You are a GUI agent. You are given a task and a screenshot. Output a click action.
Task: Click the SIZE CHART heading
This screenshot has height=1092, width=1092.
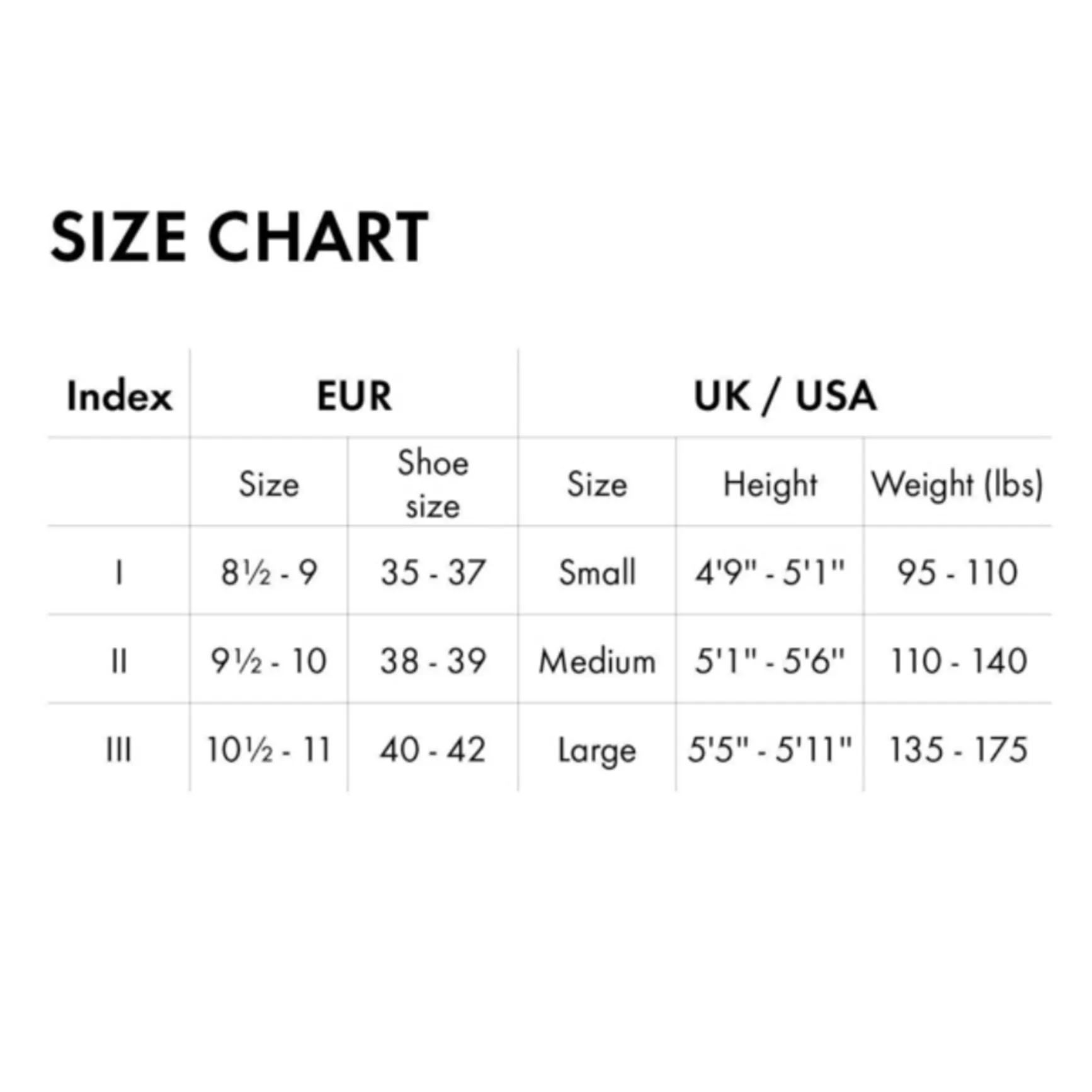click(x=239, y=237)
